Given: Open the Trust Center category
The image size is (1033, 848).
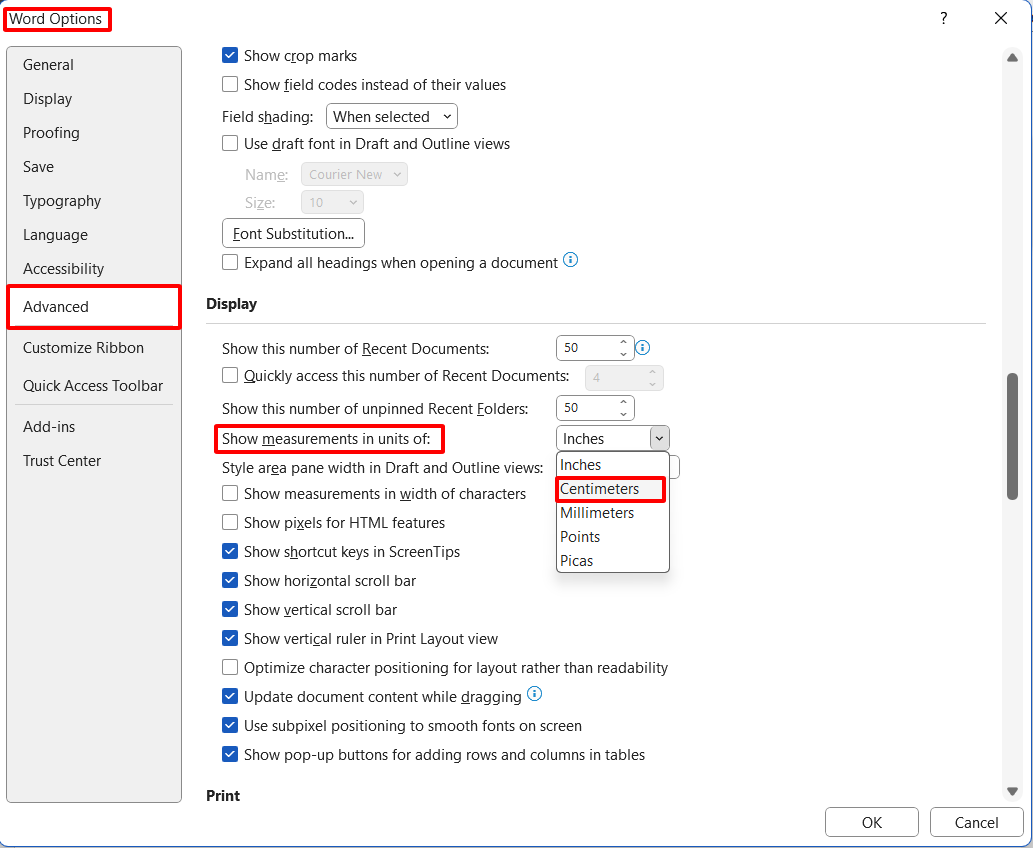Looking at the screenshot, I should coord(94,461).
